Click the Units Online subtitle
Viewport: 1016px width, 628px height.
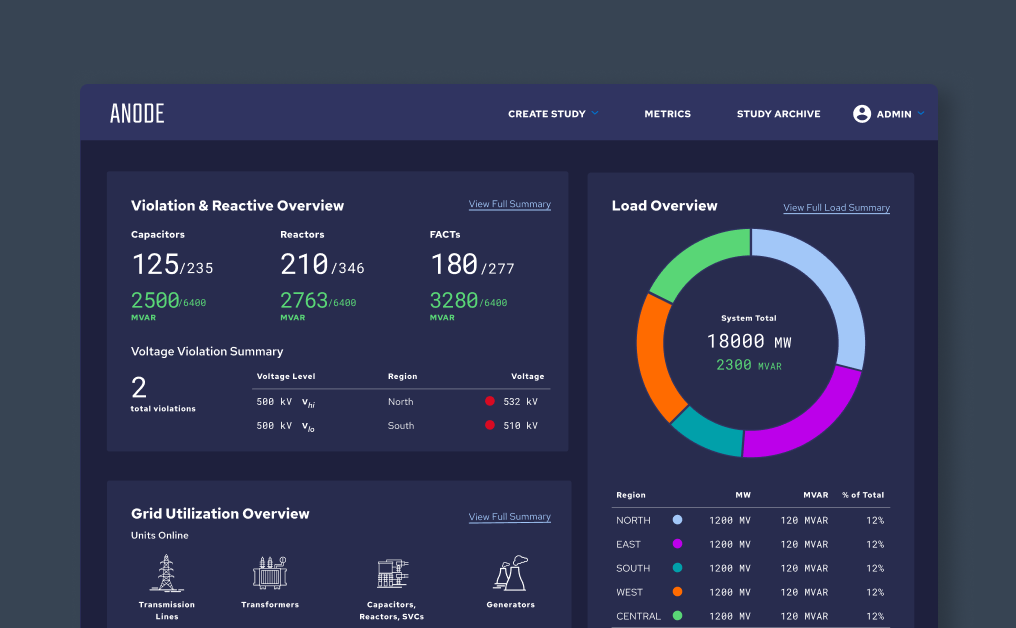tap(159, 535)
